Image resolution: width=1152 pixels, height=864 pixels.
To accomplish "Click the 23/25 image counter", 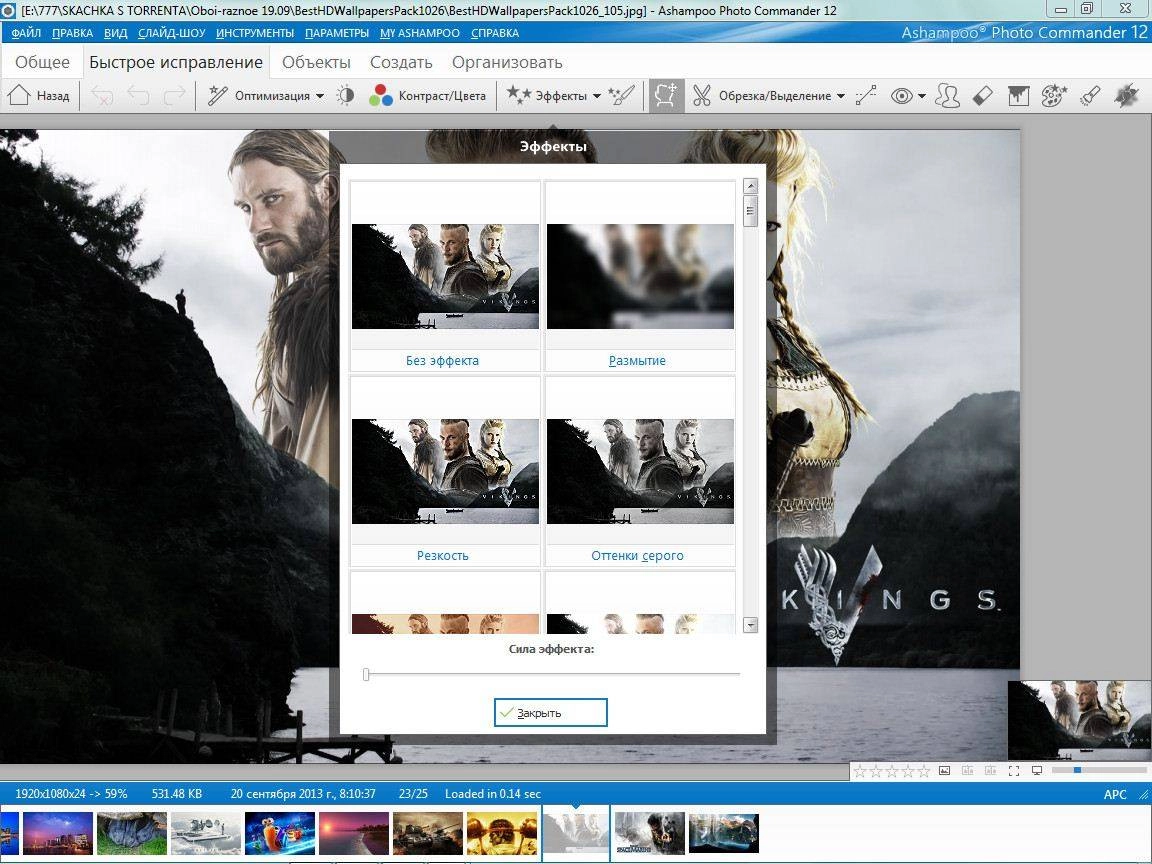I will (x=413, y=794).
